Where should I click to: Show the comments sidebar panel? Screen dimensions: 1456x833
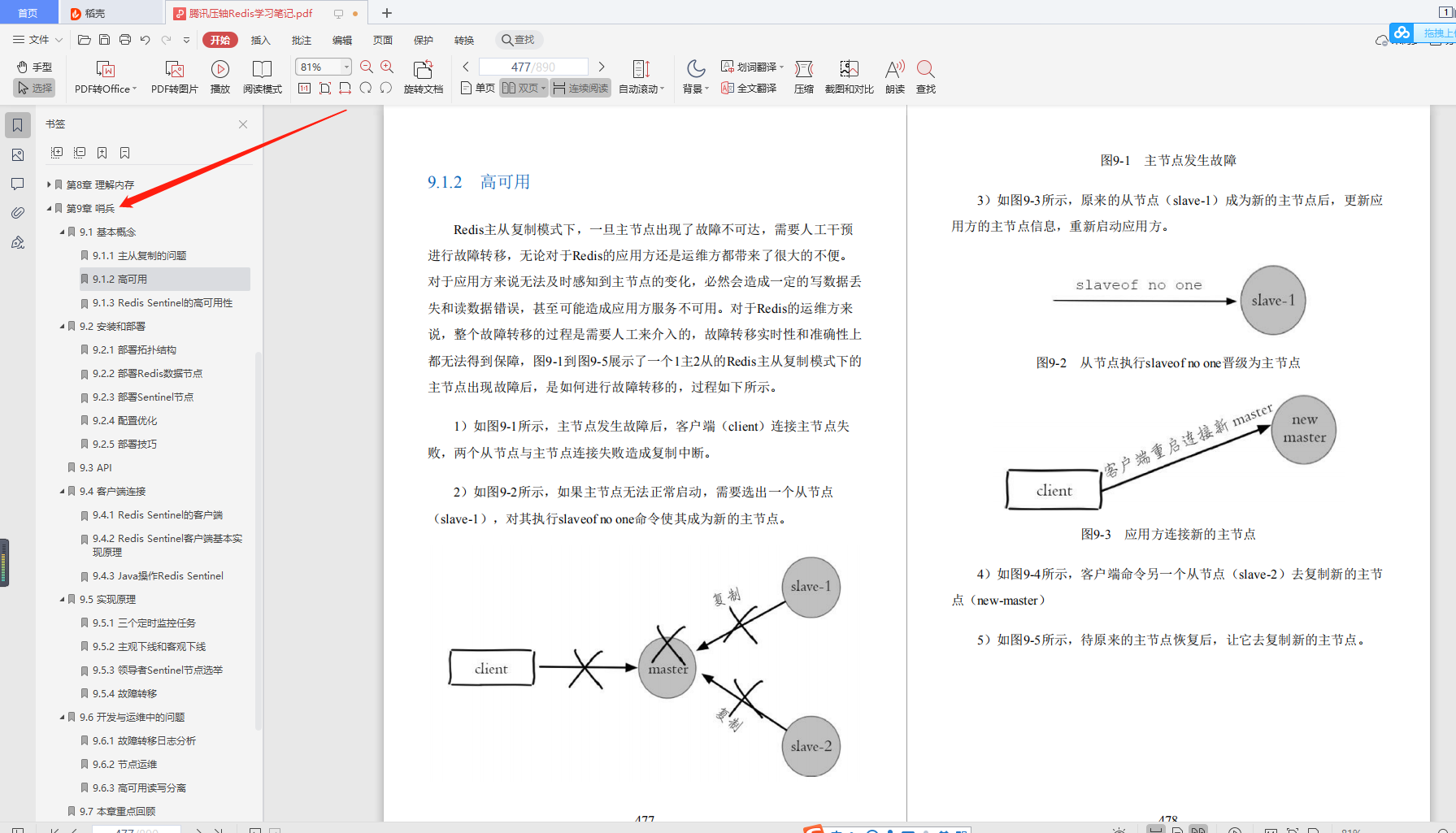click(18, 184)
